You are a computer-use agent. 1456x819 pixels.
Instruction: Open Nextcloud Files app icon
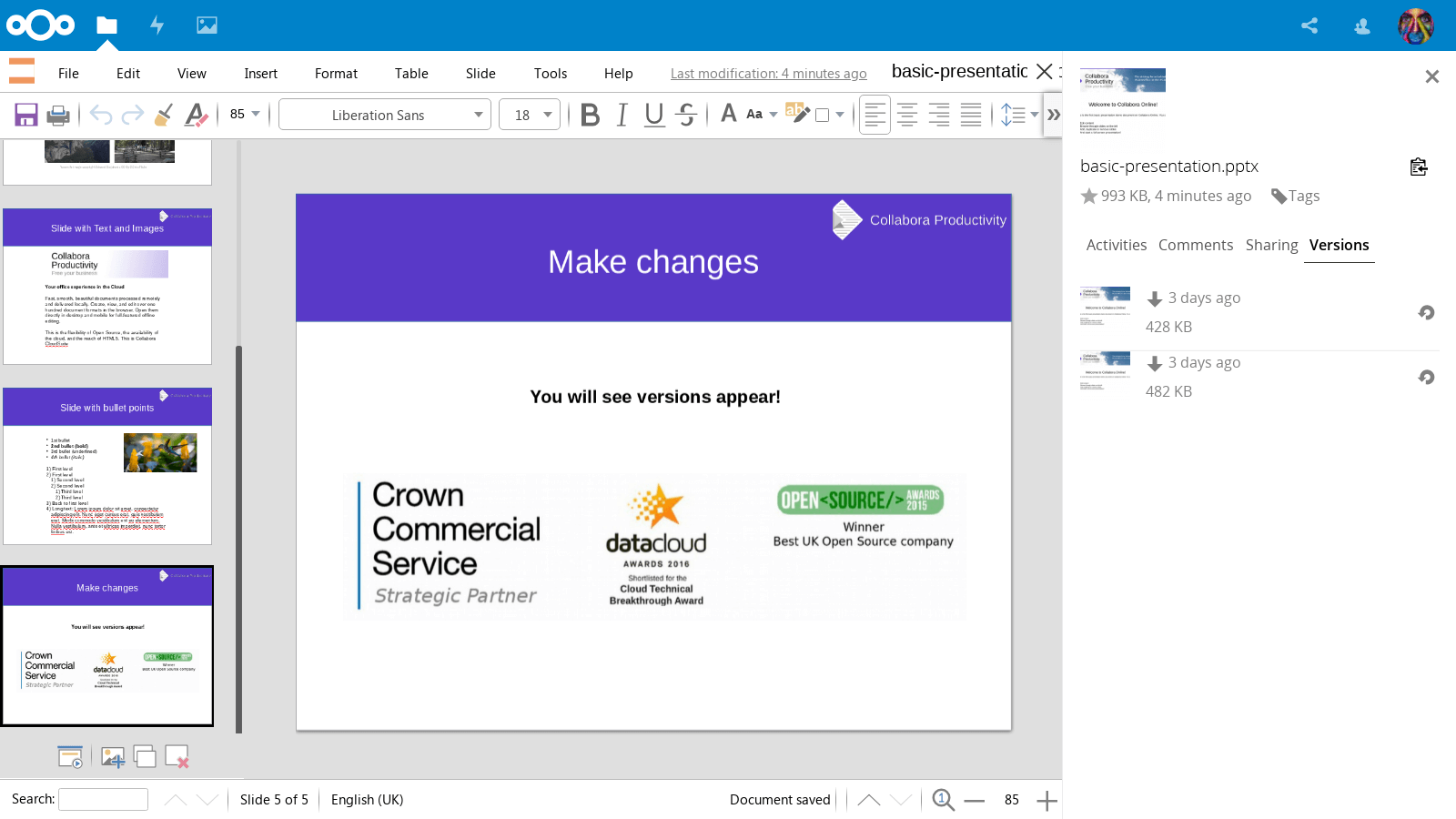(107, 25)
